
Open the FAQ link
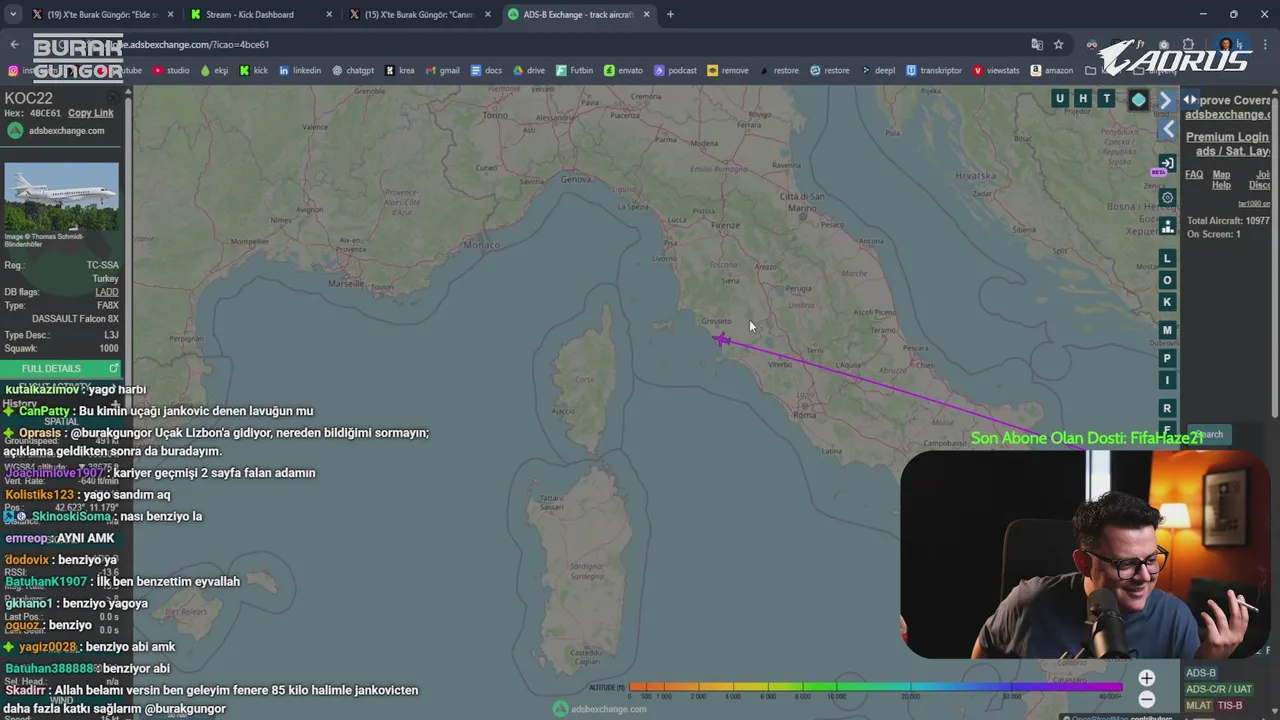(x=1194, y=174)
